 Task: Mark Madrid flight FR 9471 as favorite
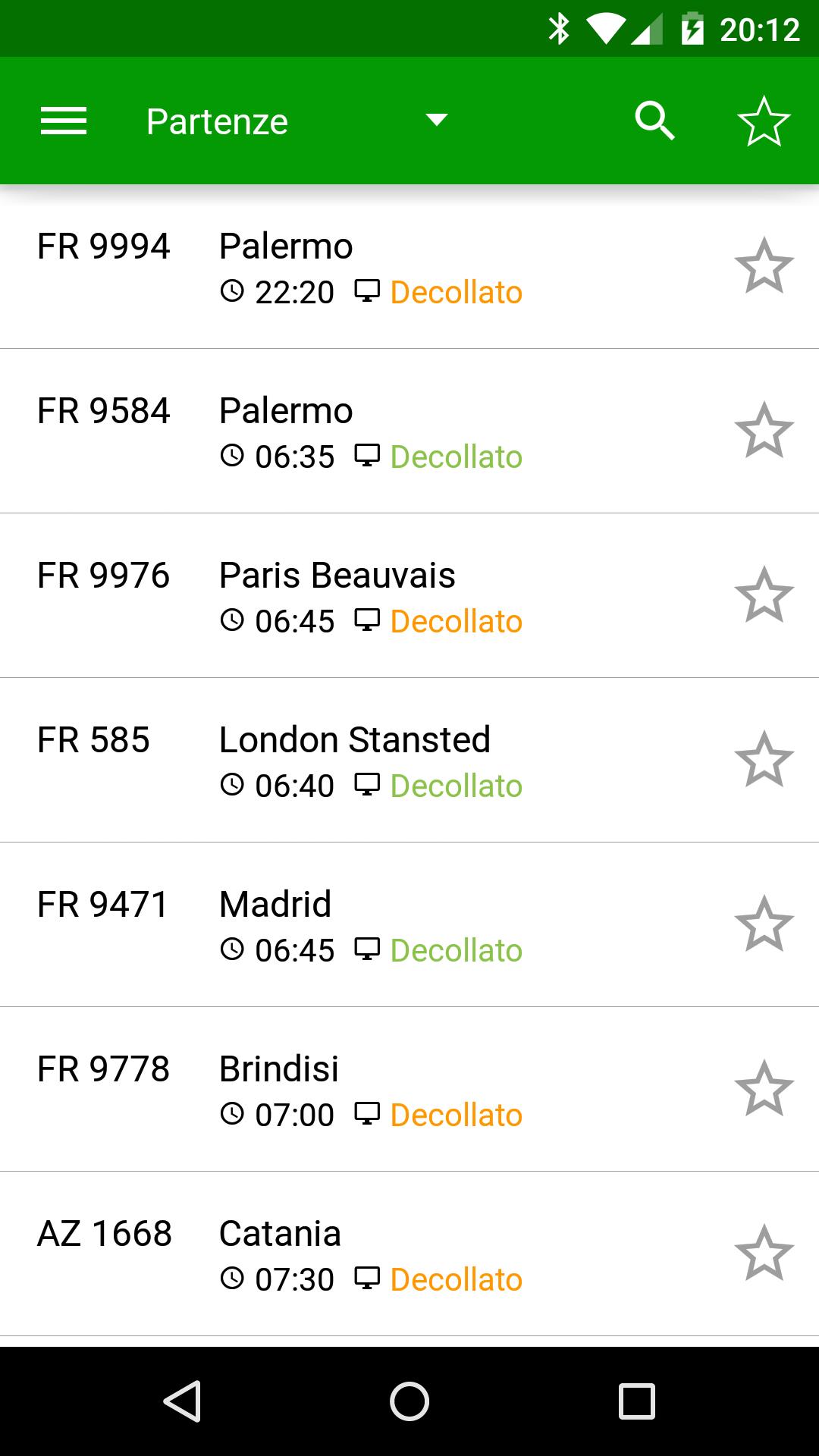point(764,924)
